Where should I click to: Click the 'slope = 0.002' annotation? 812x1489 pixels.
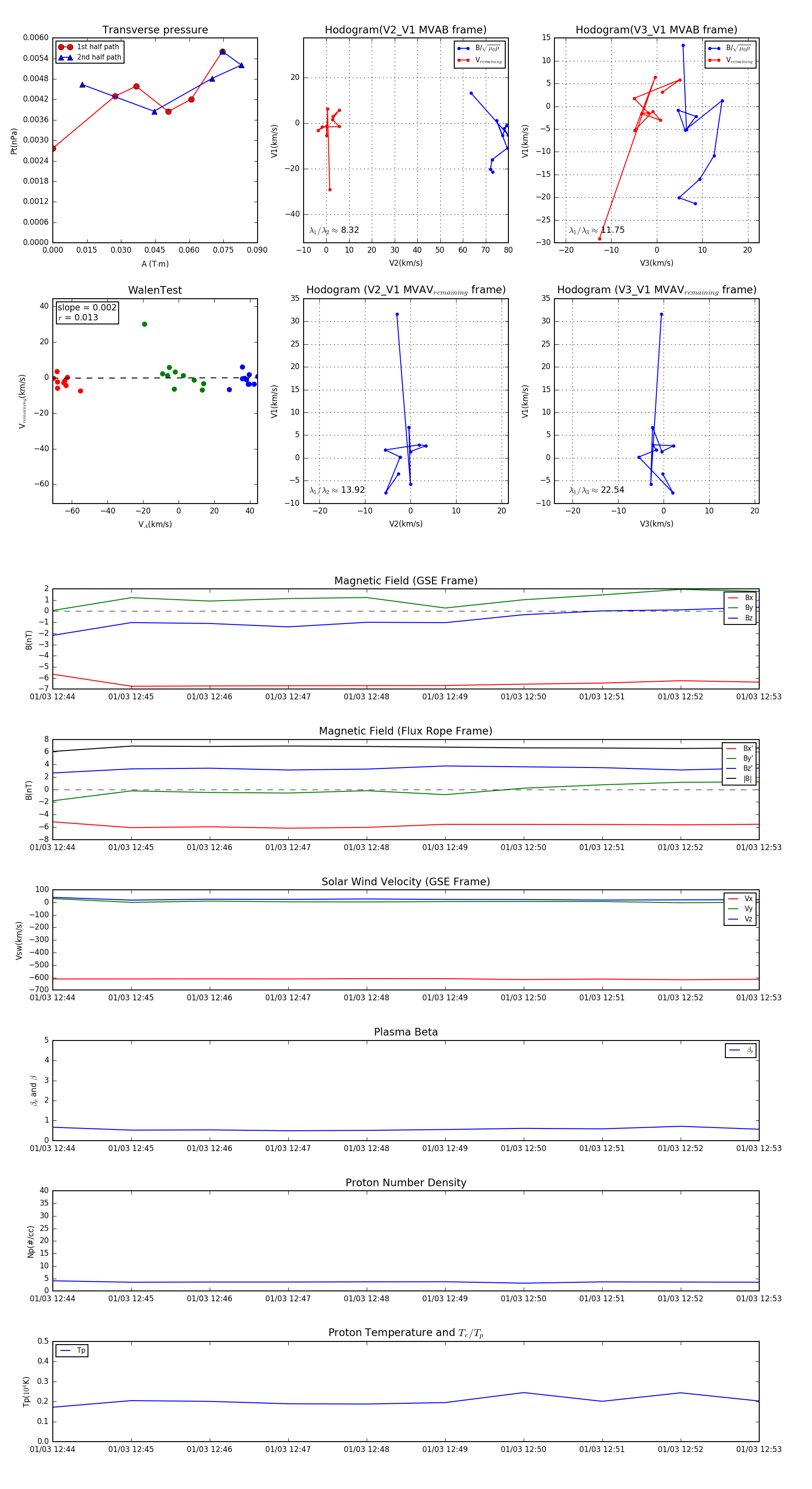click(x=87, y=308)
